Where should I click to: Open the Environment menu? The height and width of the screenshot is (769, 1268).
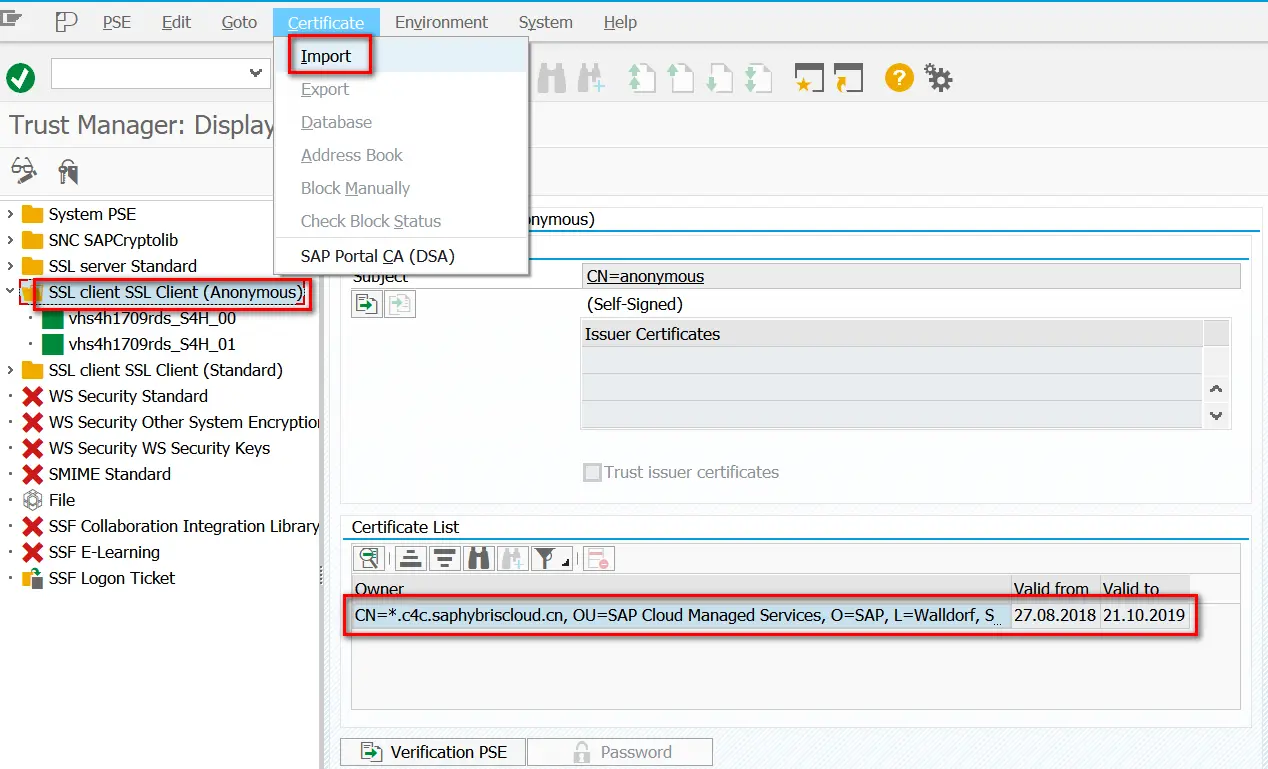[x=441, y=22]
